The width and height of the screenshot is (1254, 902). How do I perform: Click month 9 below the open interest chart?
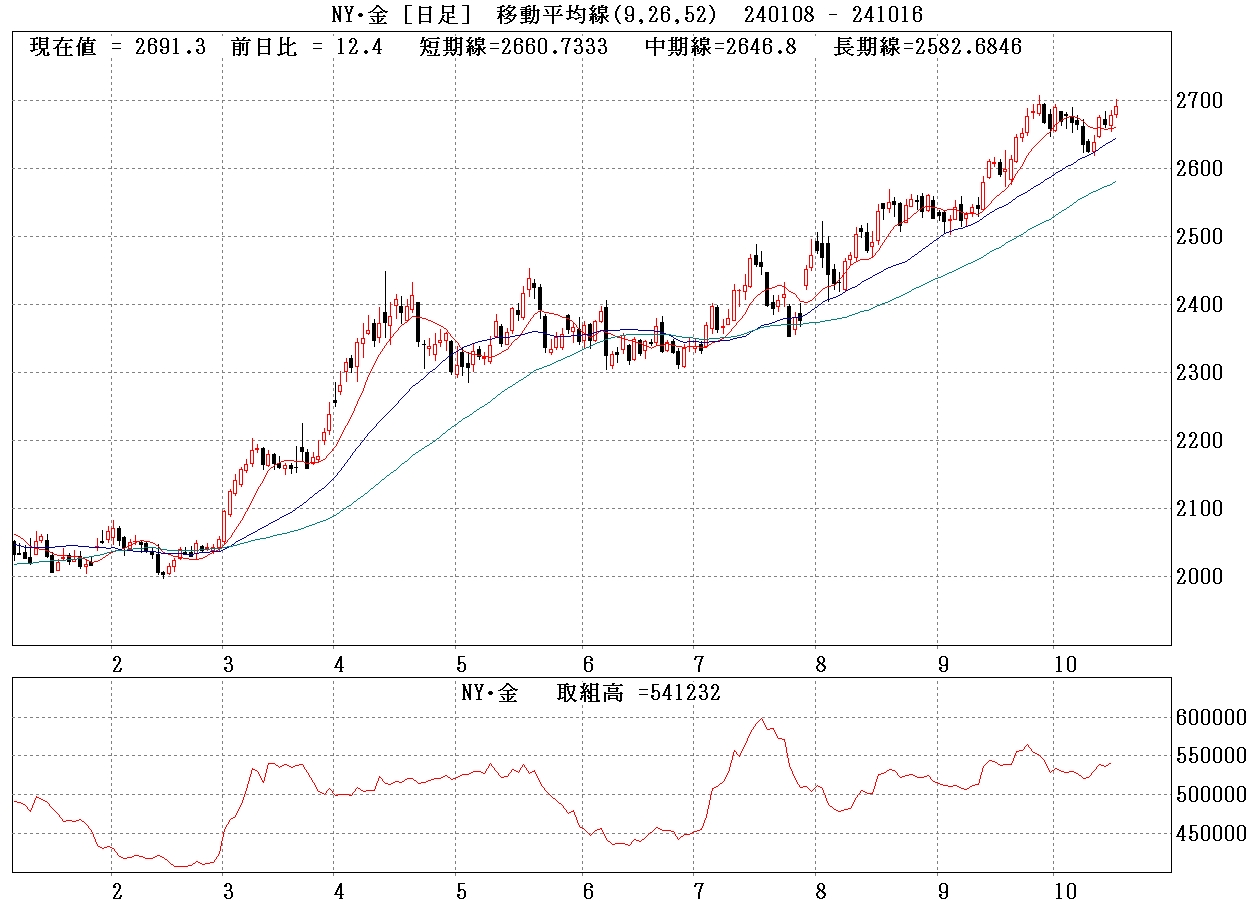coord(943,892)
